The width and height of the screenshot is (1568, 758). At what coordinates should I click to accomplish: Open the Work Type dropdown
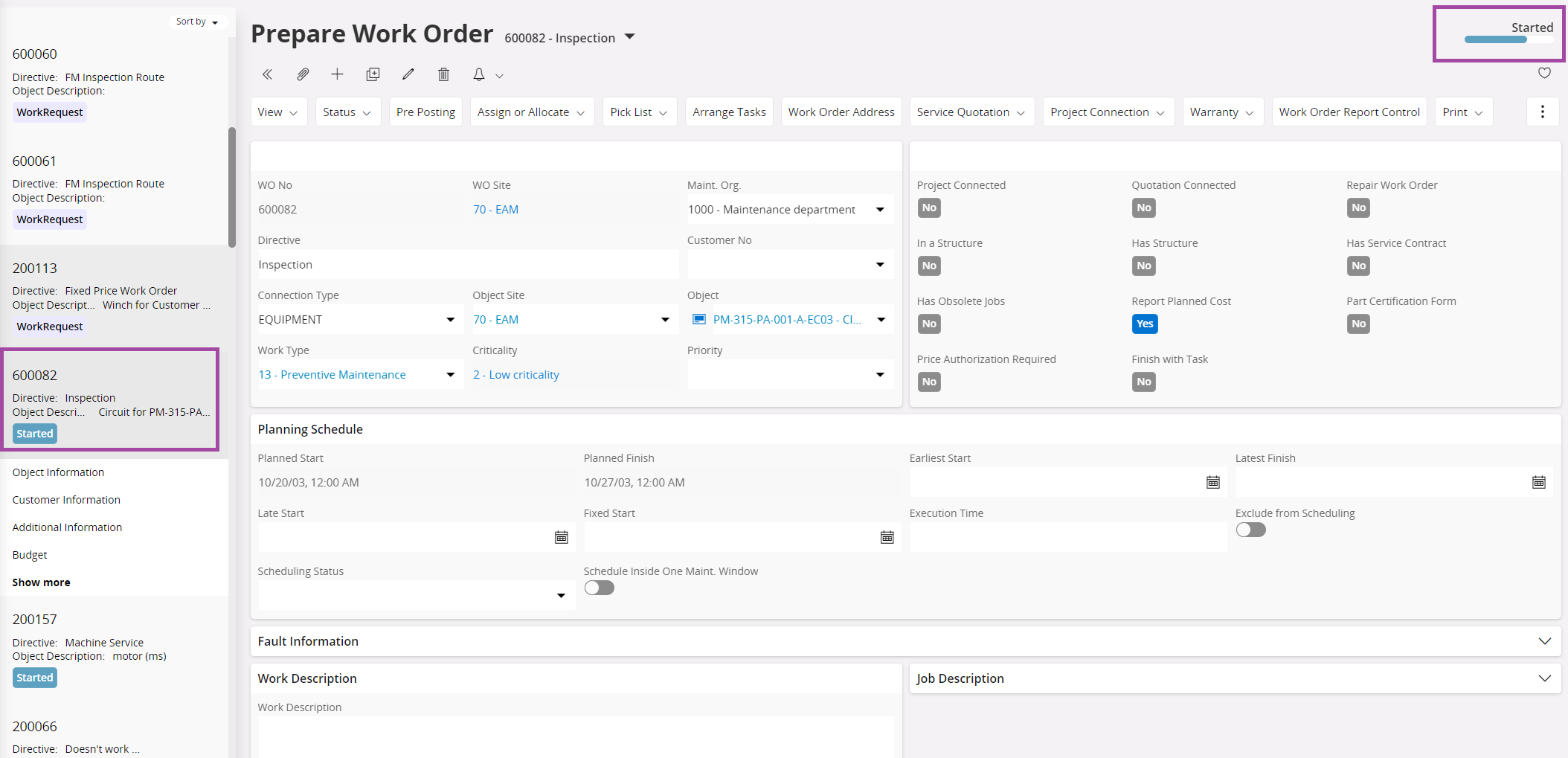[x=450, y=375]
